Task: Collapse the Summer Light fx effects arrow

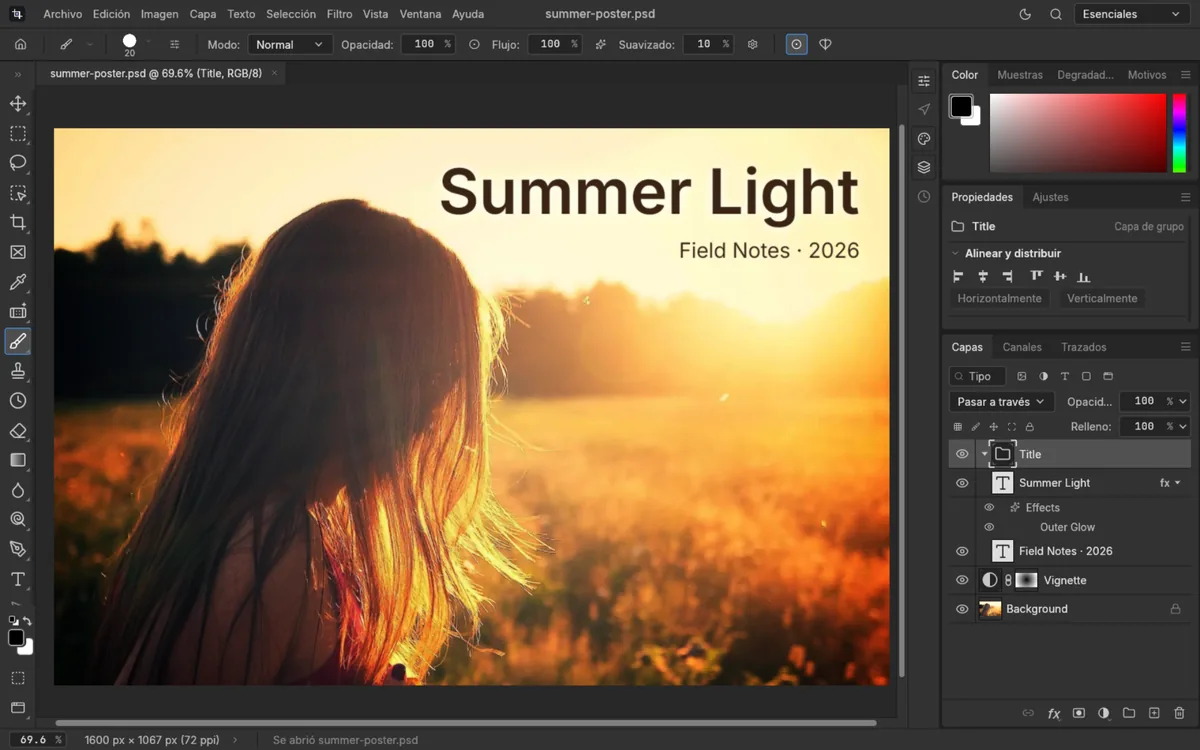Action: (1178, 483)
